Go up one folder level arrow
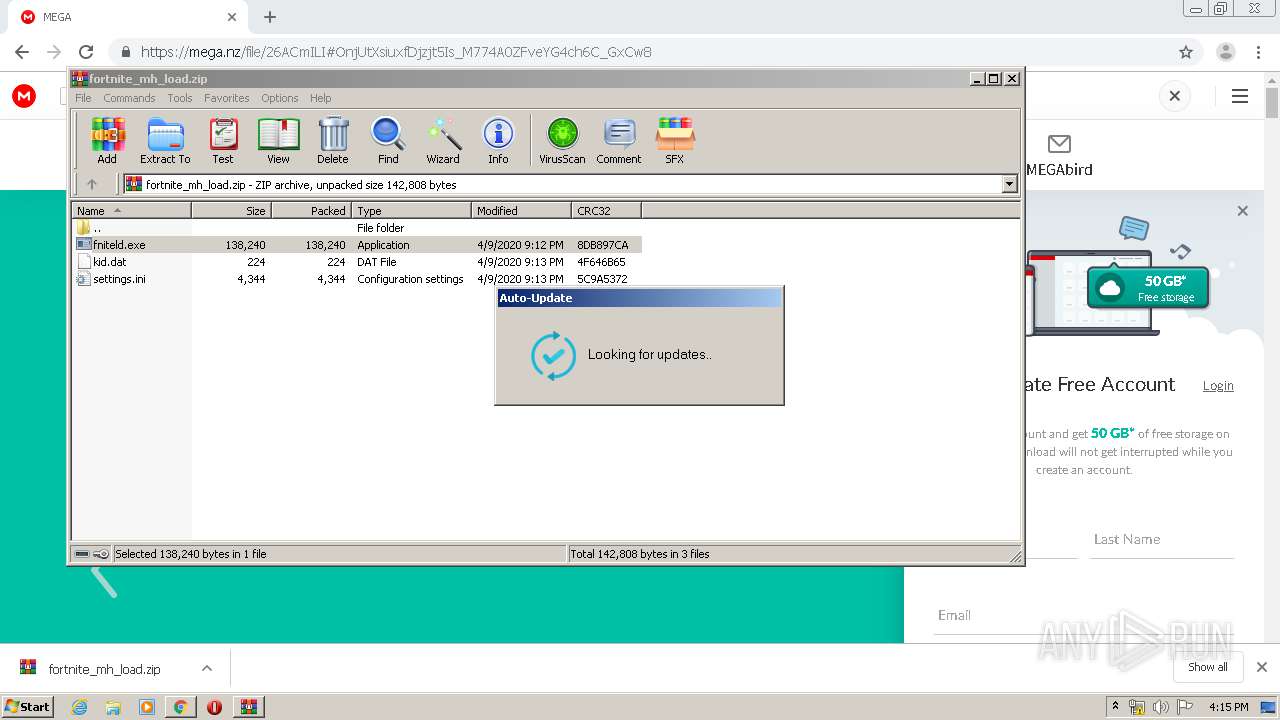 (92, 184)
